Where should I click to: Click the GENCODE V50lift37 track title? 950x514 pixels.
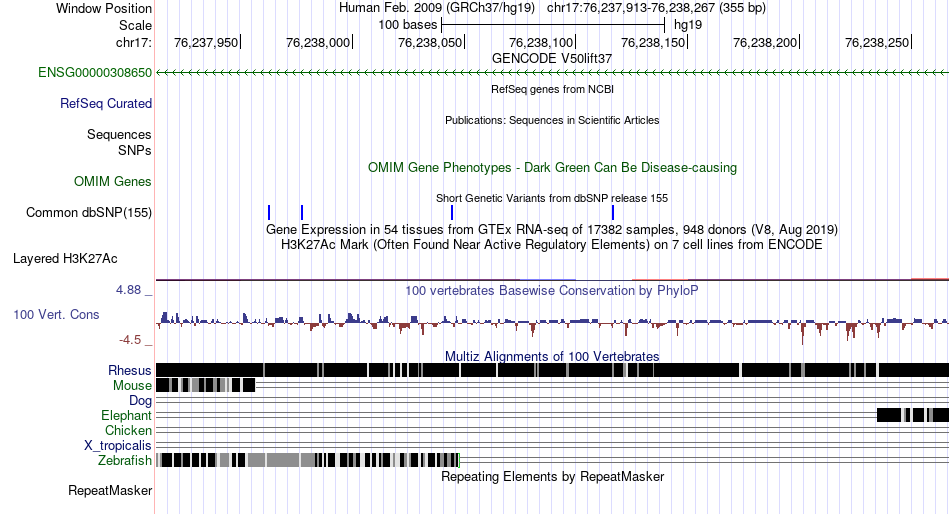click(x=552, y=59)
